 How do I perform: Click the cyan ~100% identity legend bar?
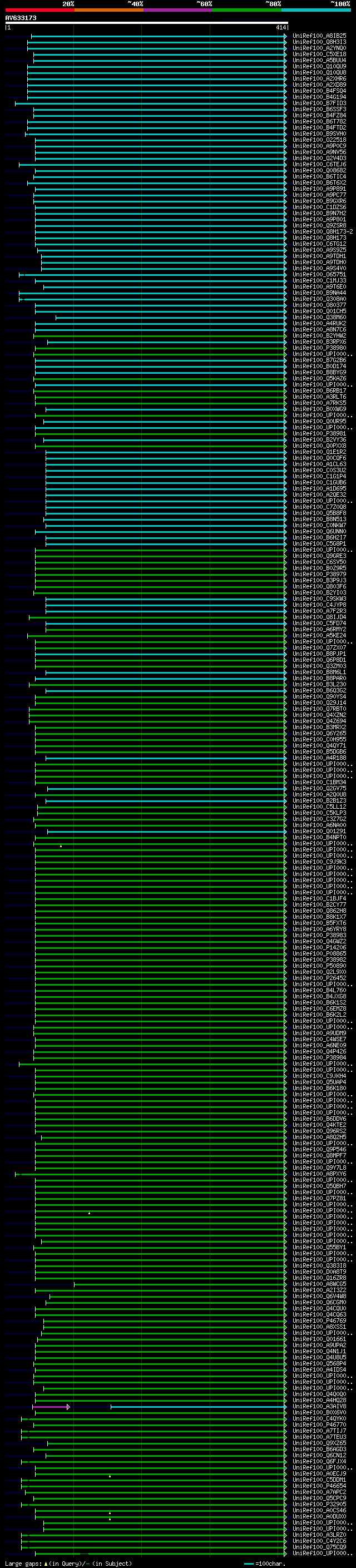point(316,10)
